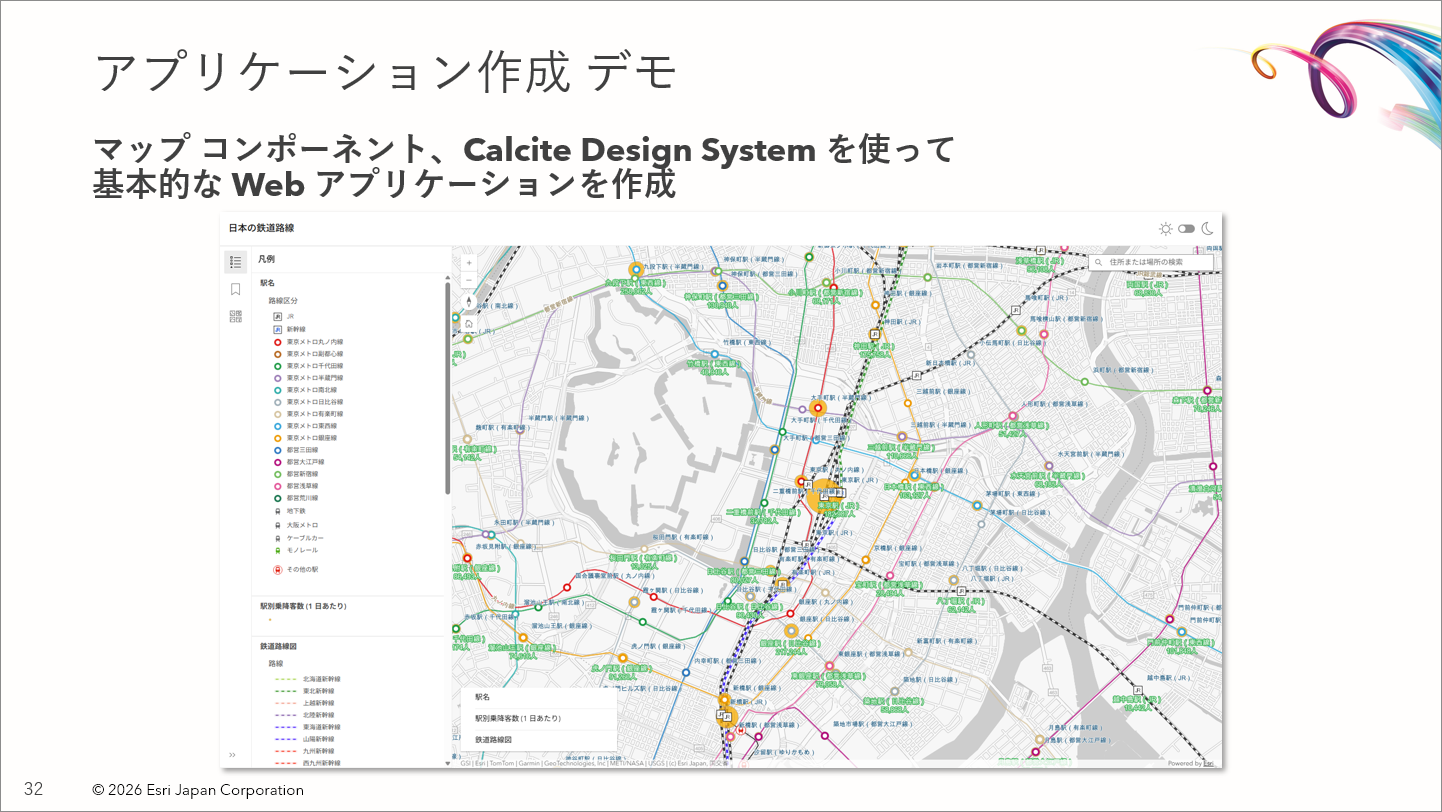The image size is (1442, 812).
Task: Click the sun icon for light mode
Action: (1165, 229)
